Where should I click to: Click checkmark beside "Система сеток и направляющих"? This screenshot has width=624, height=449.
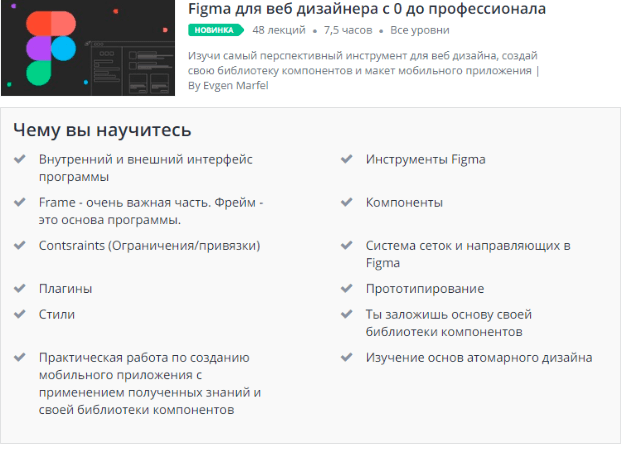click(x=347, y=245)
